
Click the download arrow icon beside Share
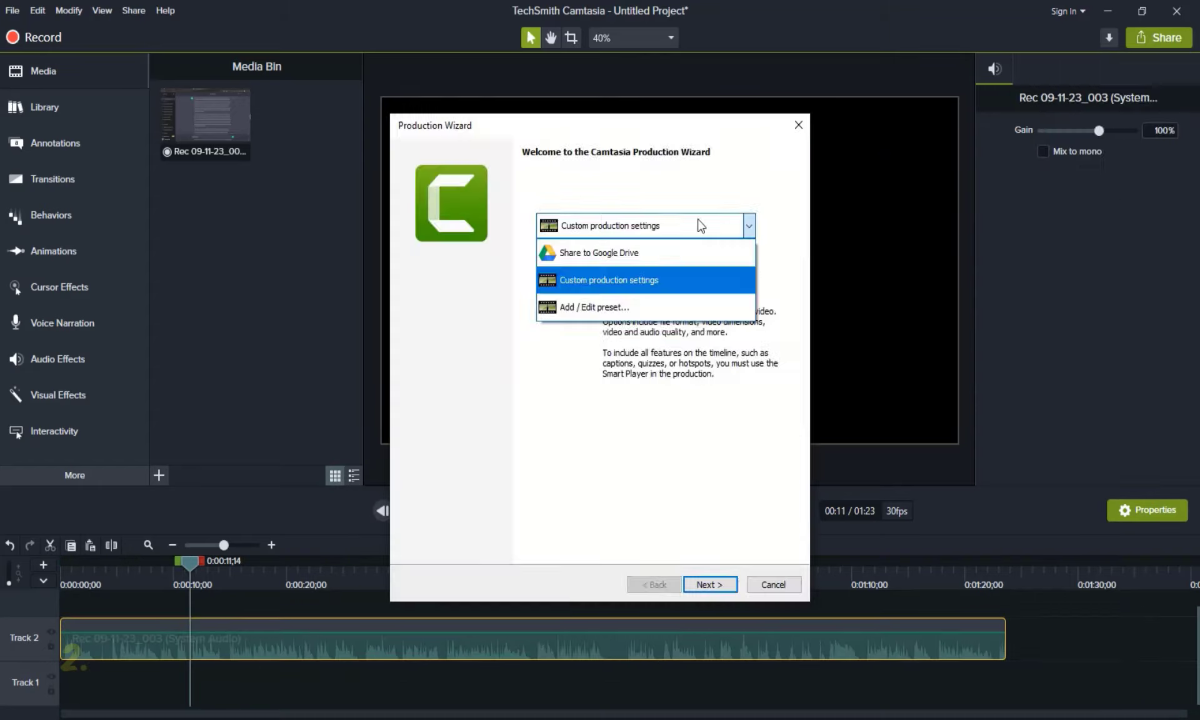(x=1108, y=38)
